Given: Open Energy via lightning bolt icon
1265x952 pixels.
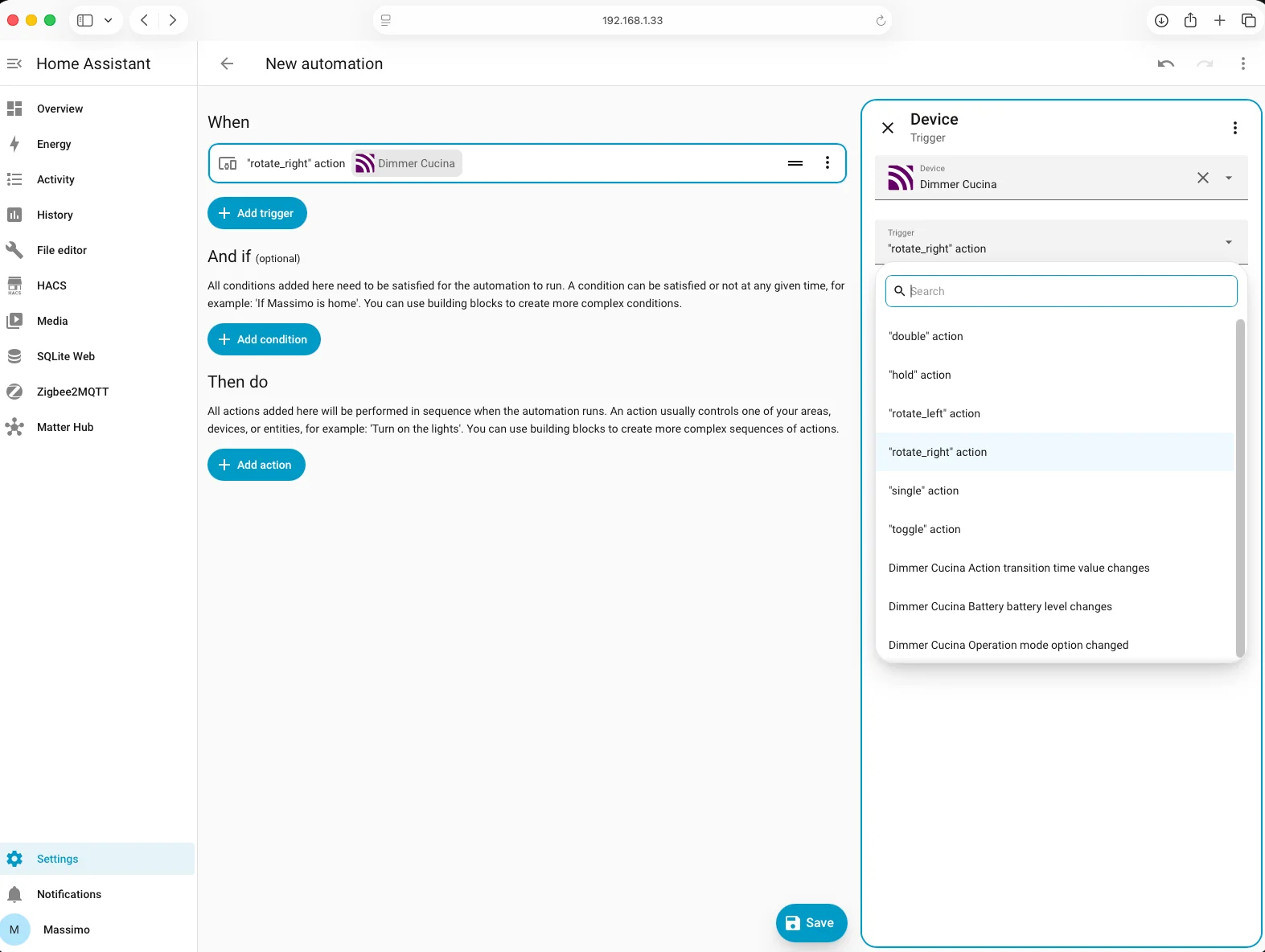Looking at the screenshot, I should pos(14,144).
